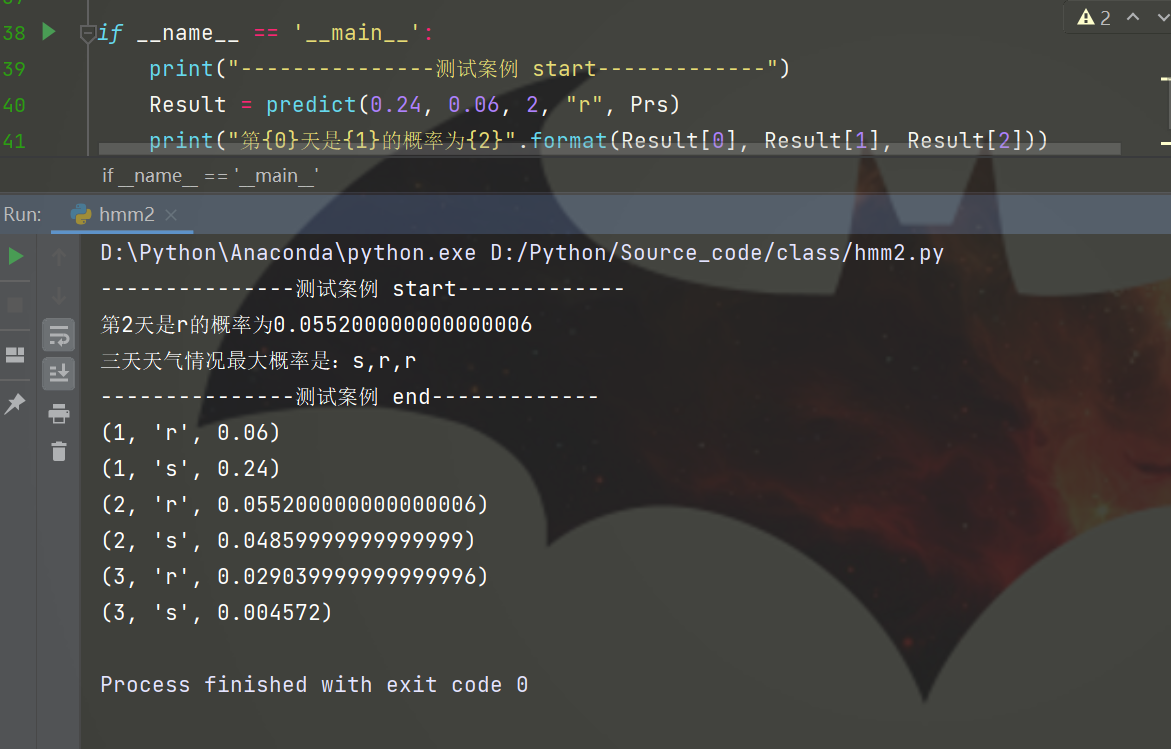Clear all console output with the trash icon
The width and height of the screenshot is (1171, 749).
click(x=58, y=451)
